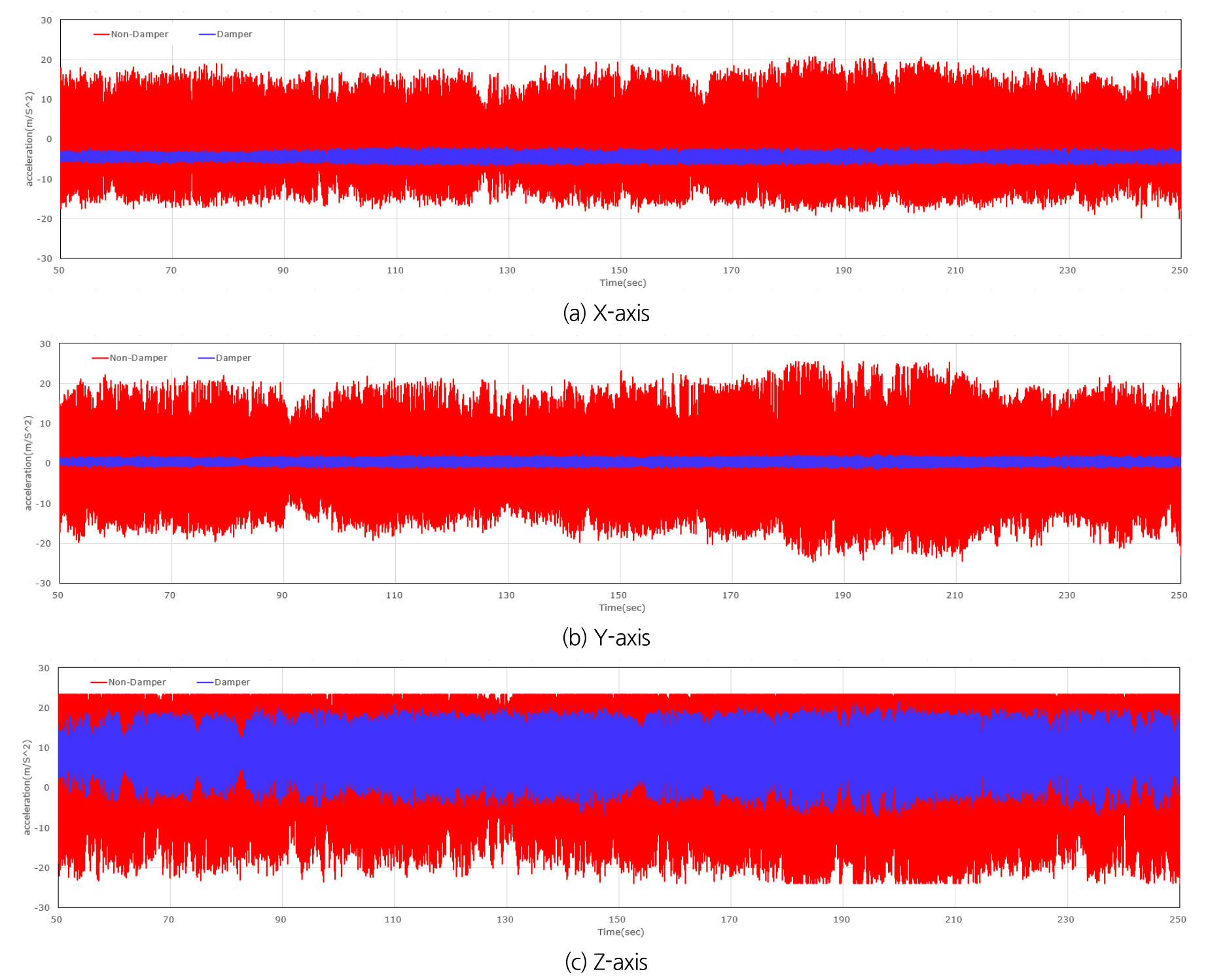
Task: Click the Non-Damper legend entry in the X-axis chart
Action: click(x=139, y=34)
